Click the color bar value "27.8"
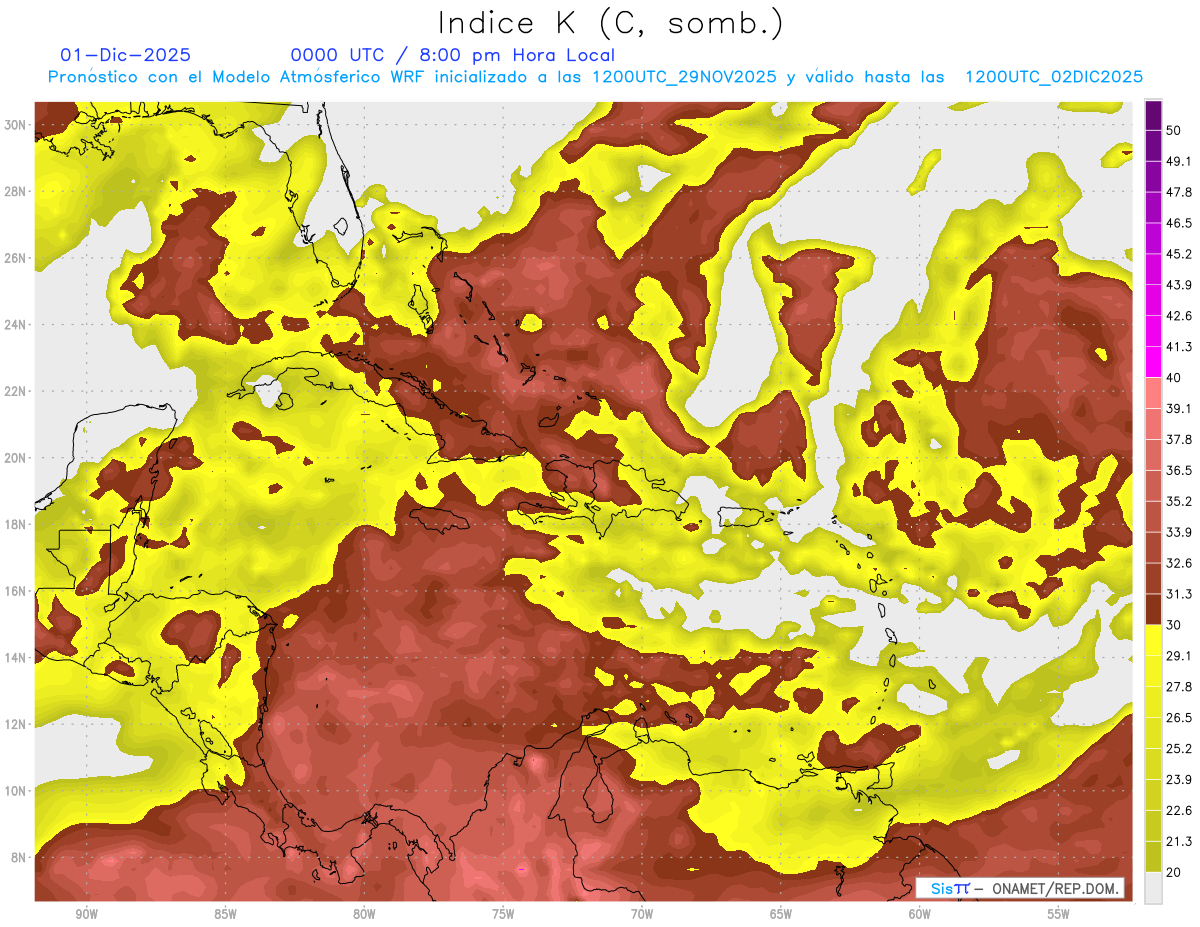 [x=1179, y=687]
